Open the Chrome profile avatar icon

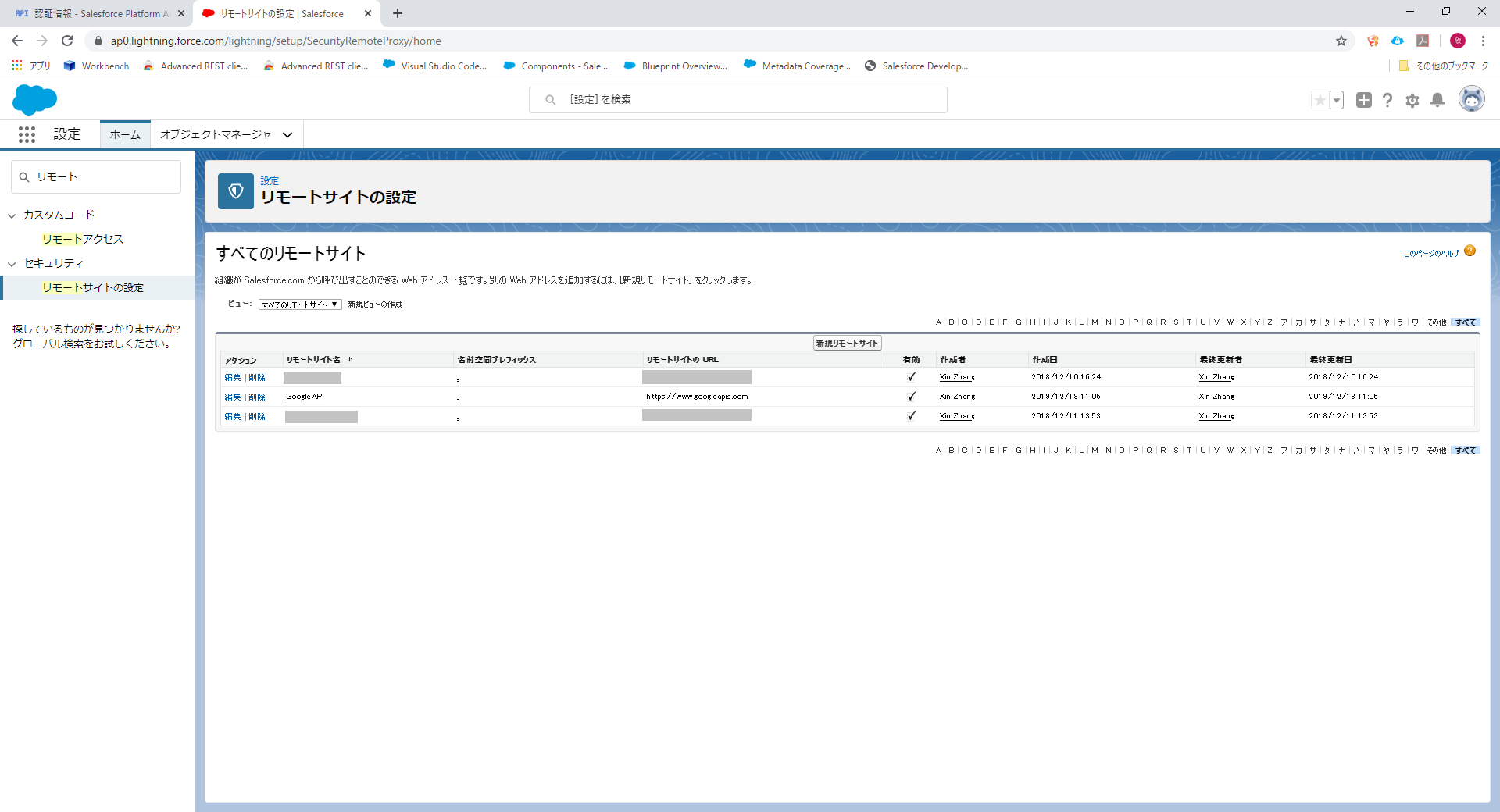(x=1458, y=41)
